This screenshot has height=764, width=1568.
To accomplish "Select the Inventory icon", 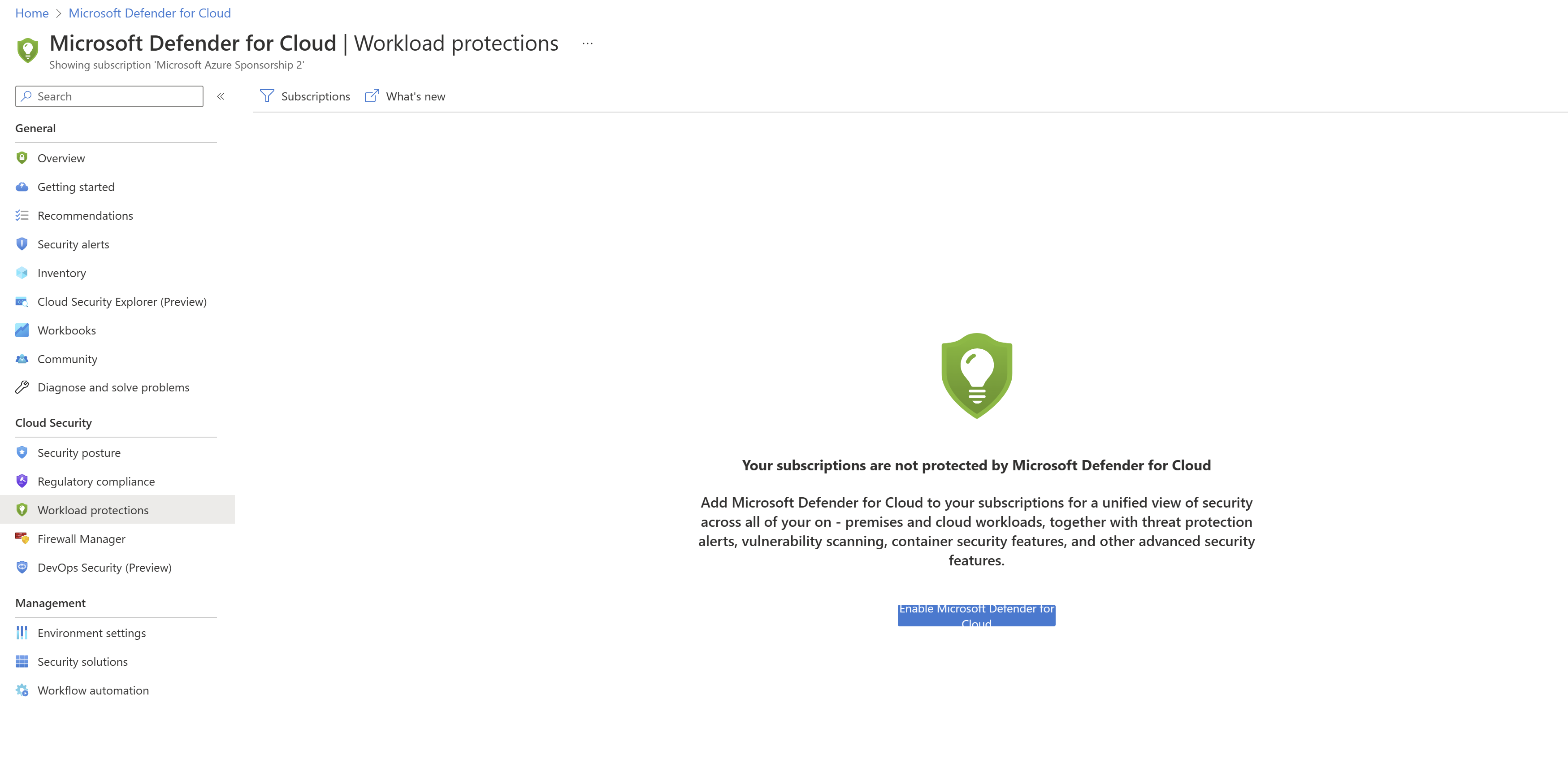I will pyautogui.click(x=22, y=273).
